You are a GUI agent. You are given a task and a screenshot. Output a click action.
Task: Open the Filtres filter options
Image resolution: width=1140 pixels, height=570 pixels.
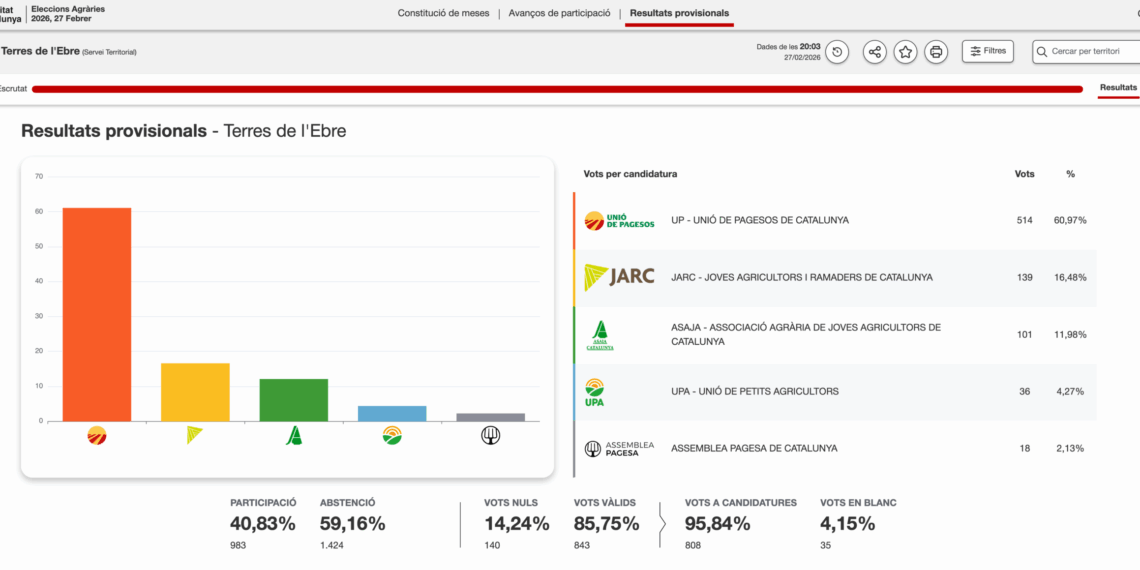[x=987, y=51]
